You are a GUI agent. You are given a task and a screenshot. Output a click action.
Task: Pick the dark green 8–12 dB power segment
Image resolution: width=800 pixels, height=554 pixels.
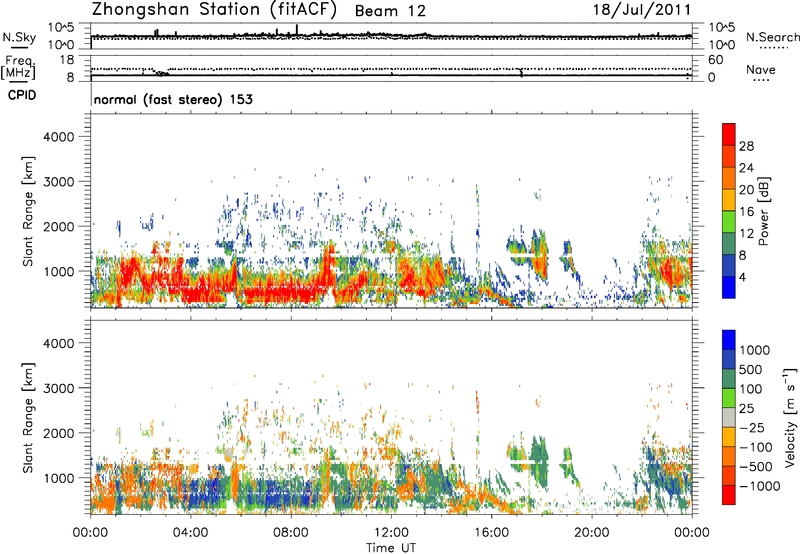coord(729,244)
